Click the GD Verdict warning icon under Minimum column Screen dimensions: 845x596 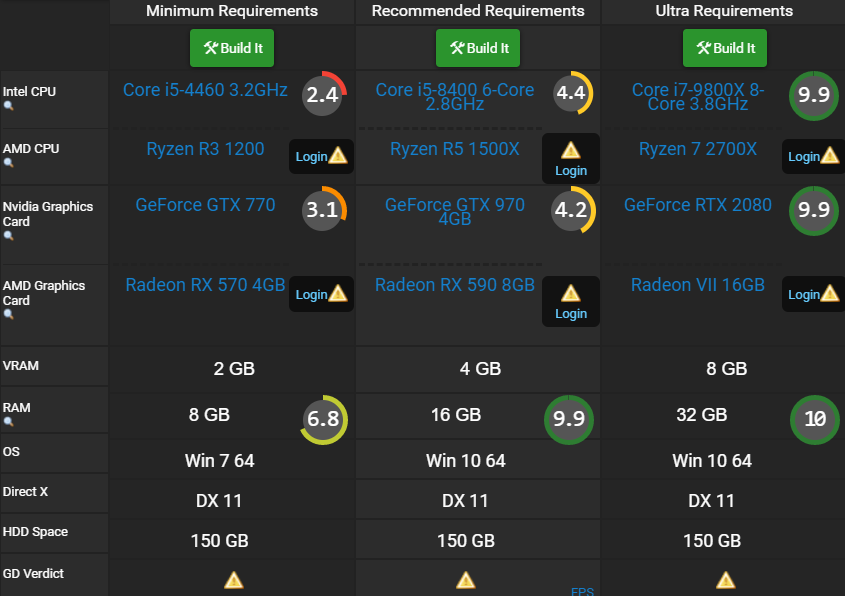[233, 579]
